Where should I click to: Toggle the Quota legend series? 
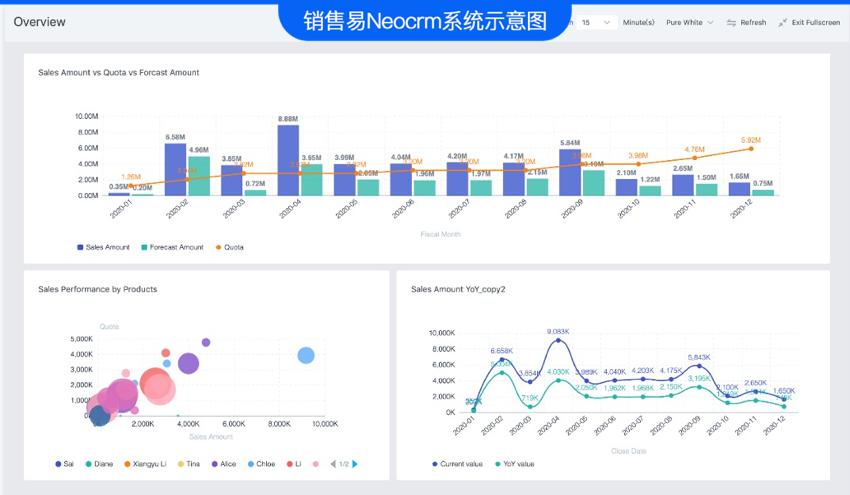pos(230,247)
